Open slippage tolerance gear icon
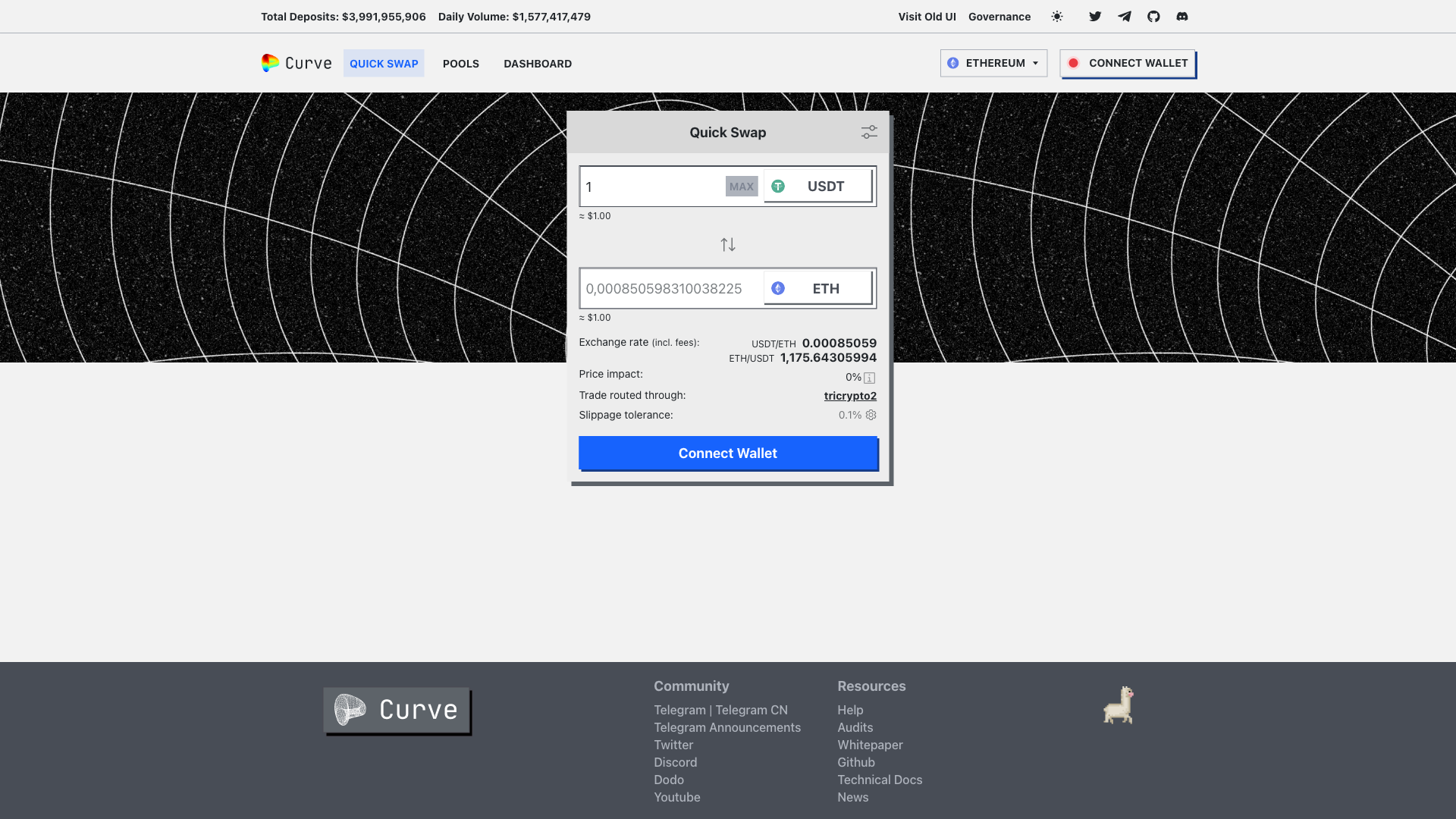Screen dimensions: 1456x819 (871, 415)
